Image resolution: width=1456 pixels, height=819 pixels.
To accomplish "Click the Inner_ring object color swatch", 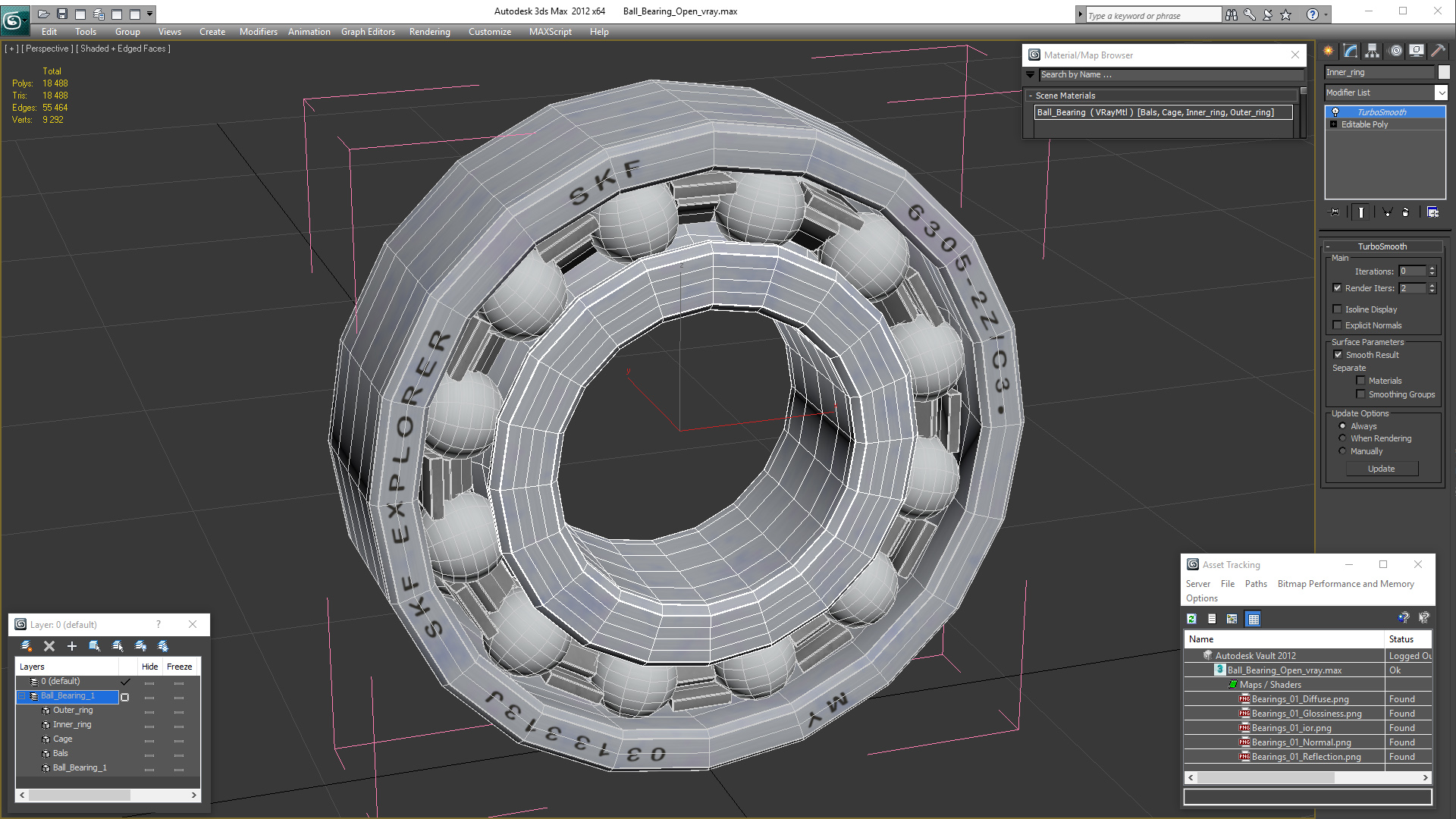I will 1444,72.
